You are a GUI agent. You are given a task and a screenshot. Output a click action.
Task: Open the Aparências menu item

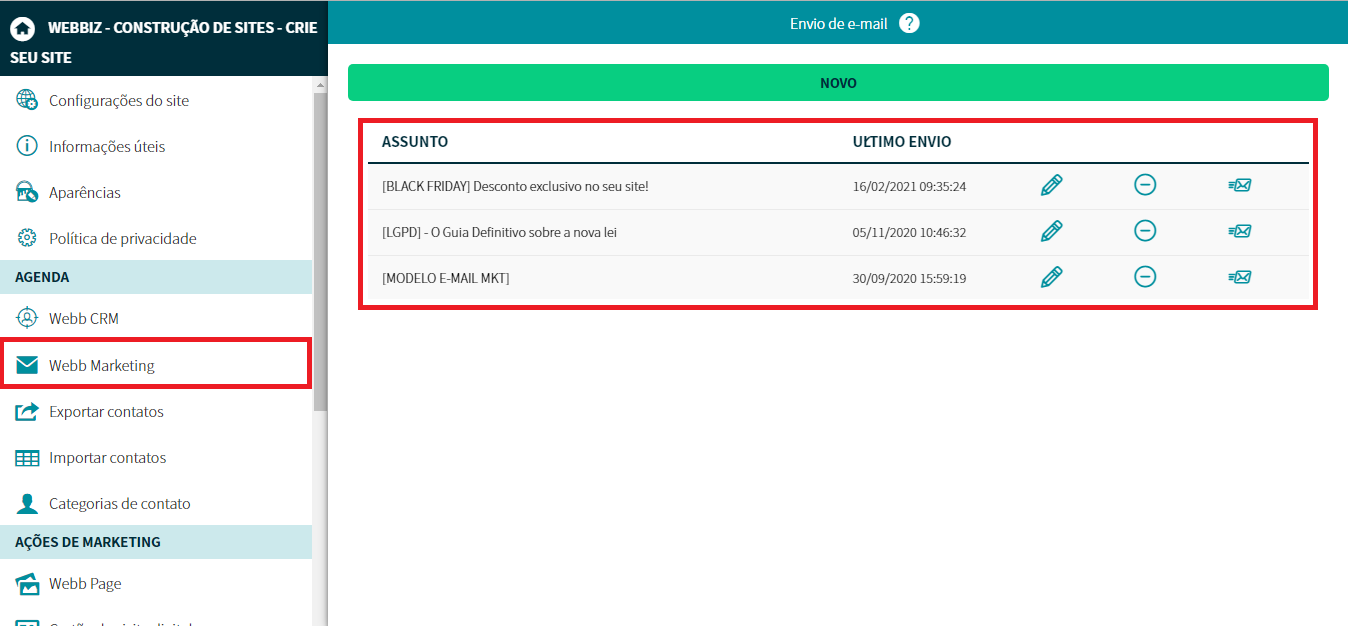[85, 192]
